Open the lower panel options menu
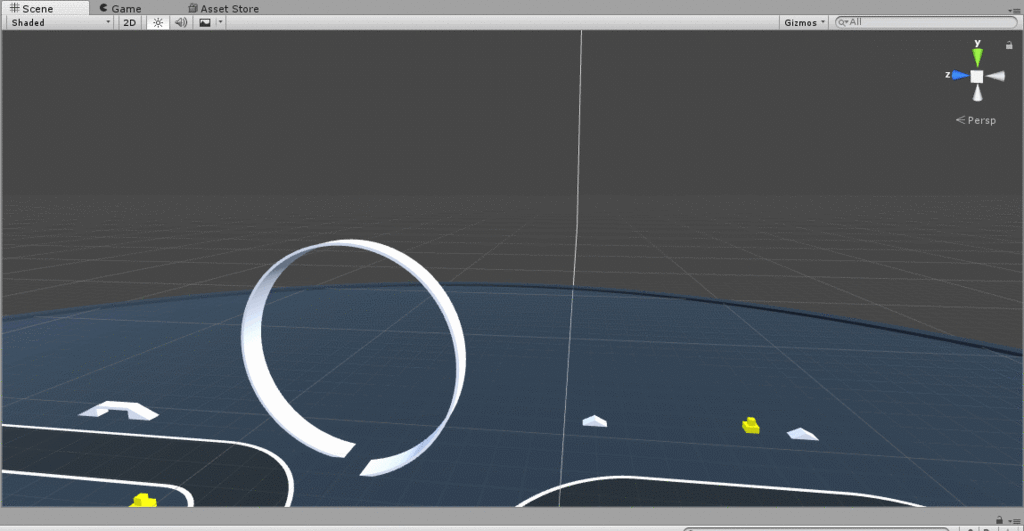 click(x=1014, y=521)
